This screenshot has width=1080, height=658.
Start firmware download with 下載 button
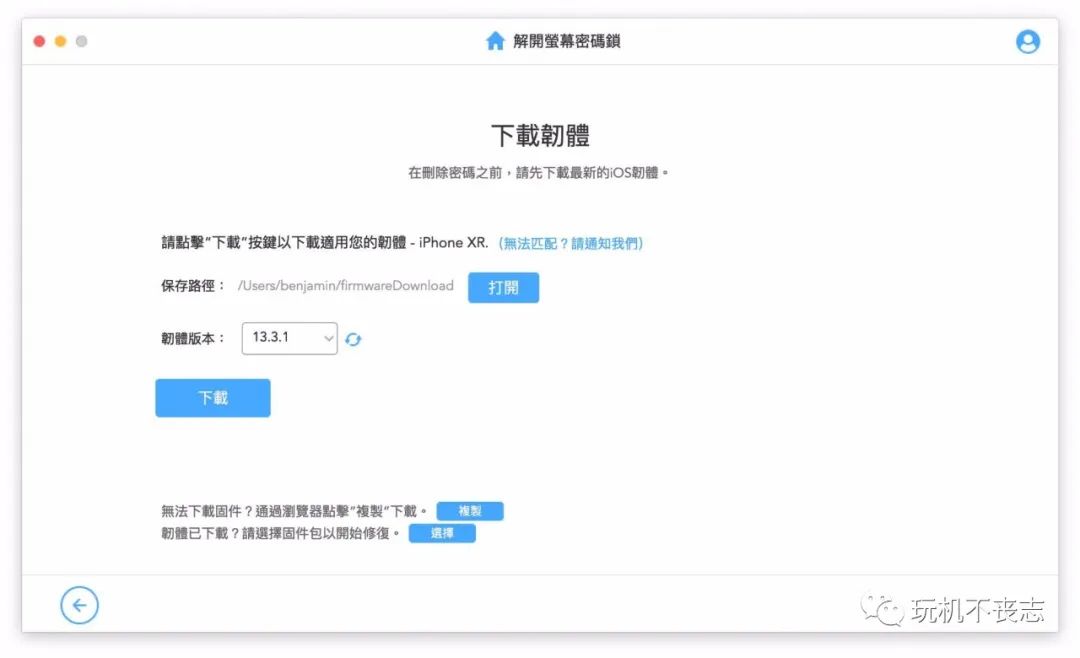(213, 398)
